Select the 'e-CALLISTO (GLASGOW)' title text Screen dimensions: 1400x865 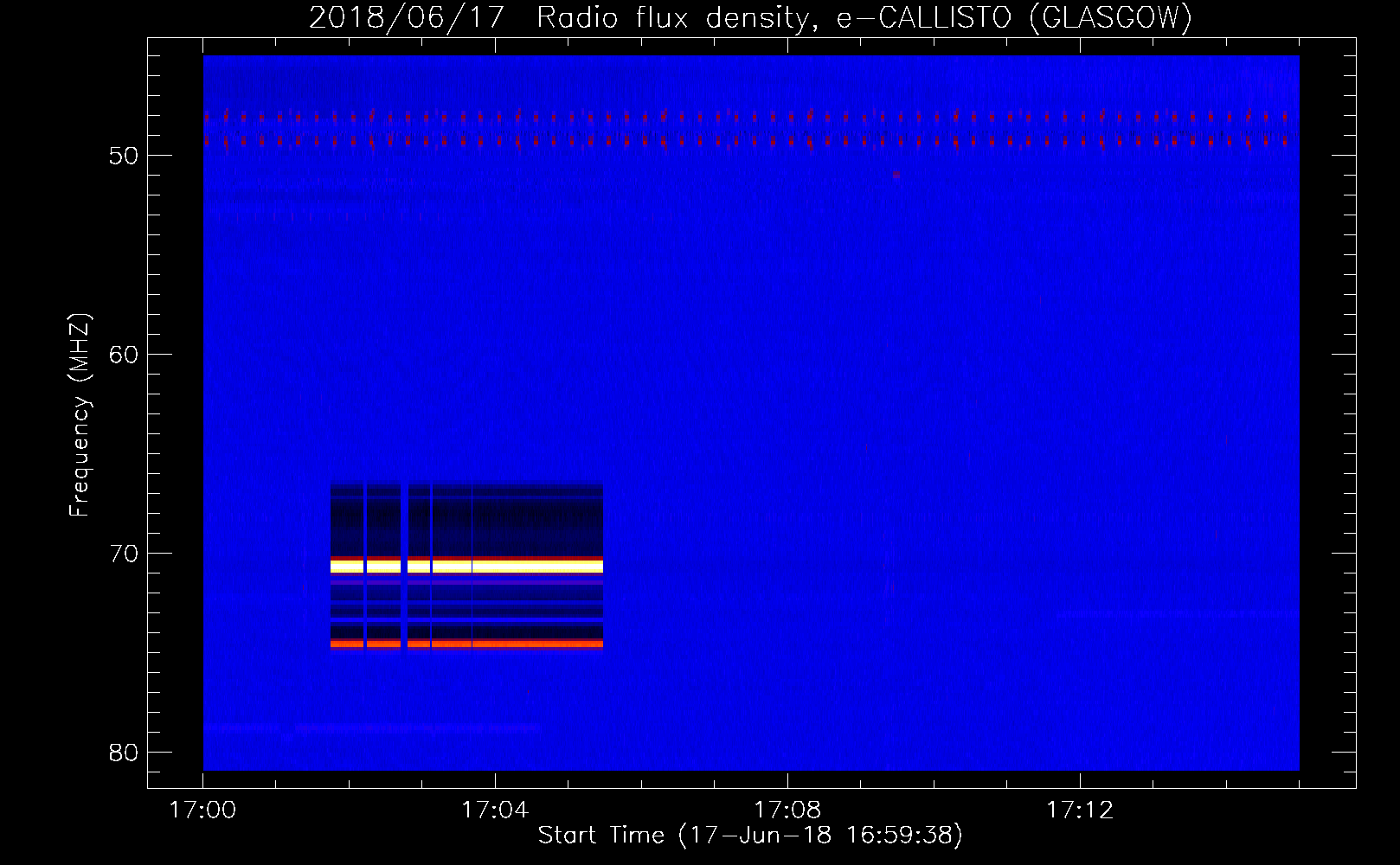(1014, 18)
